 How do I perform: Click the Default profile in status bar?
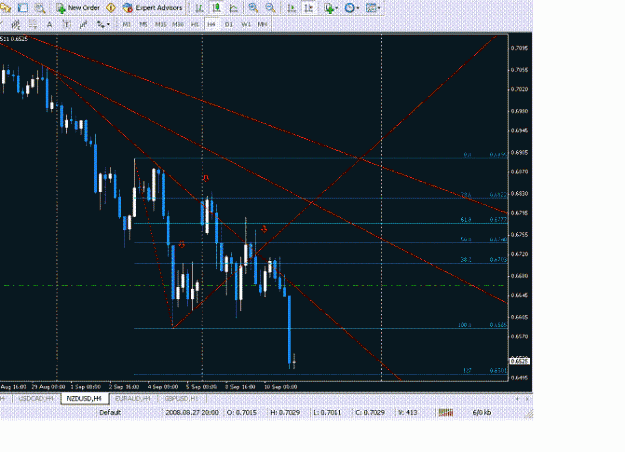tap(110, 413)
